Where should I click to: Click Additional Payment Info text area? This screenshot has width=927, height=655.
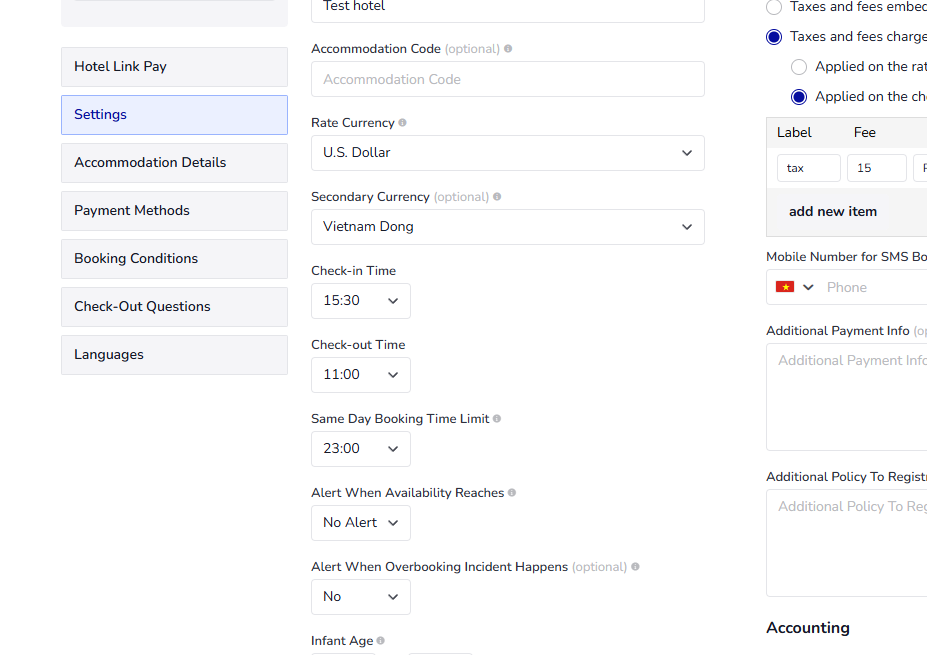coord(847,397)
